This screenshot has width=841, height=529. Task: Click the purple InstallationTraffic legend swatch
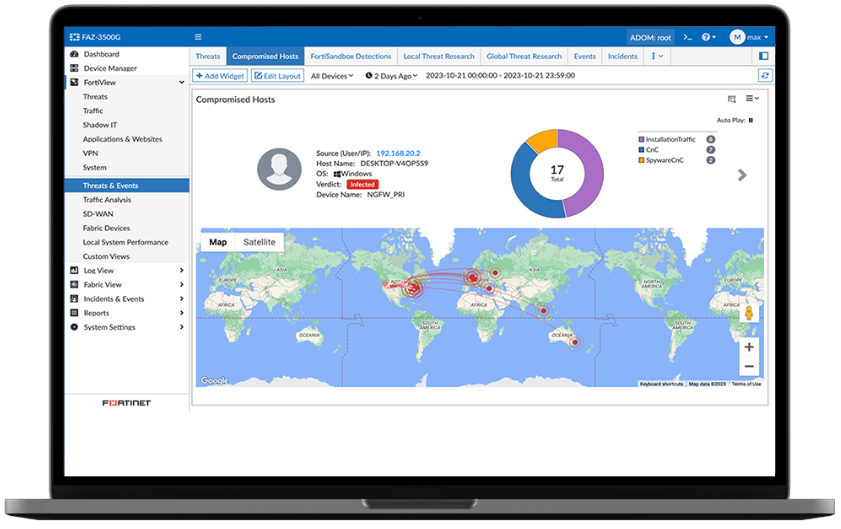pyautogui.click(x=641, y=139)
